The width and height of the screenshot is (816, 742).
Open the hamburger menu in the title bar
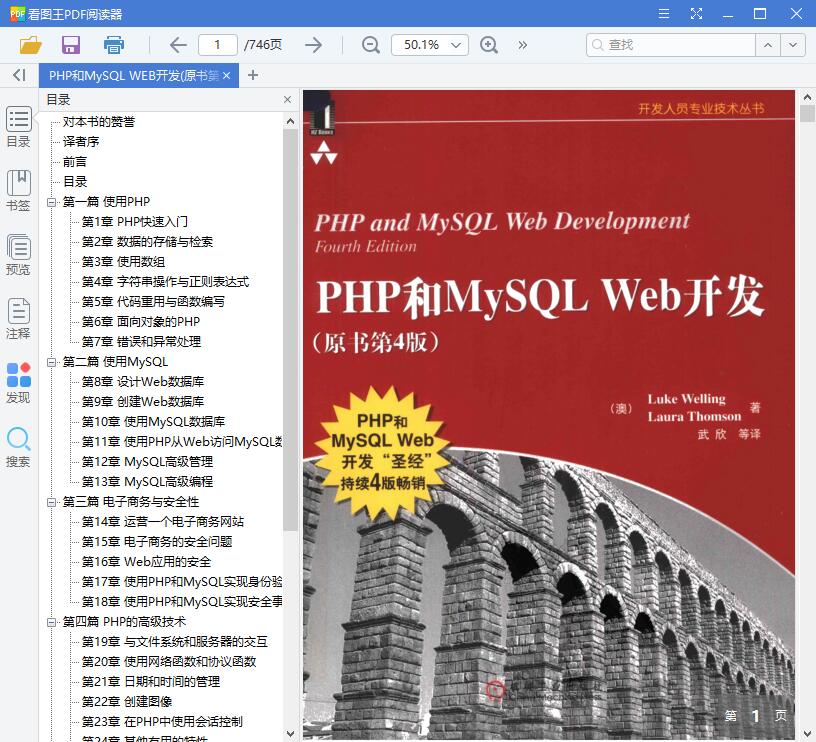[663, 14]
